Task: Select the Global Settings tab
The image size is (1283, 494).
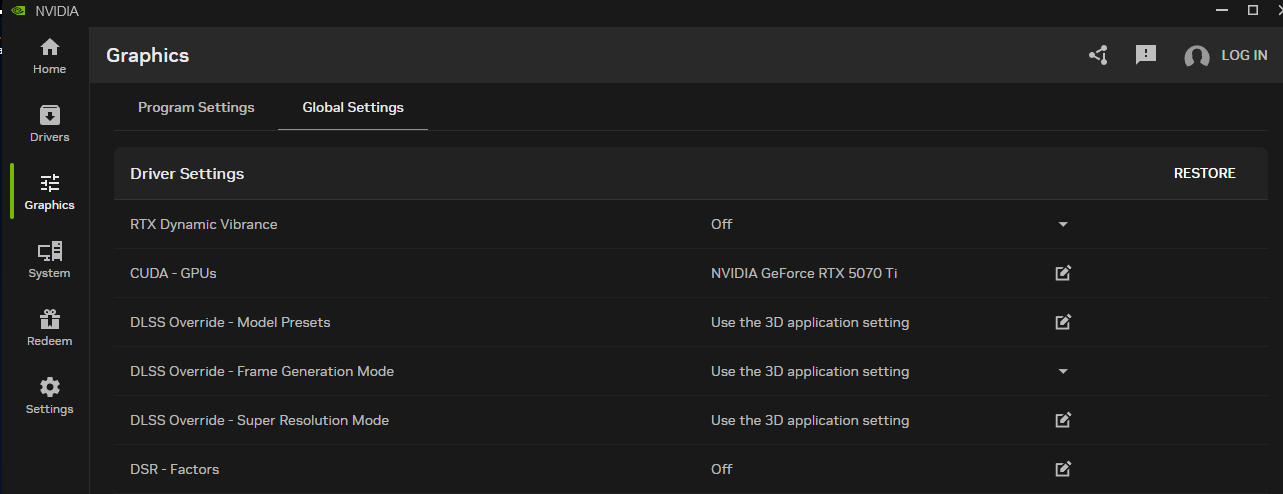Action: click(x=353, y=107)
